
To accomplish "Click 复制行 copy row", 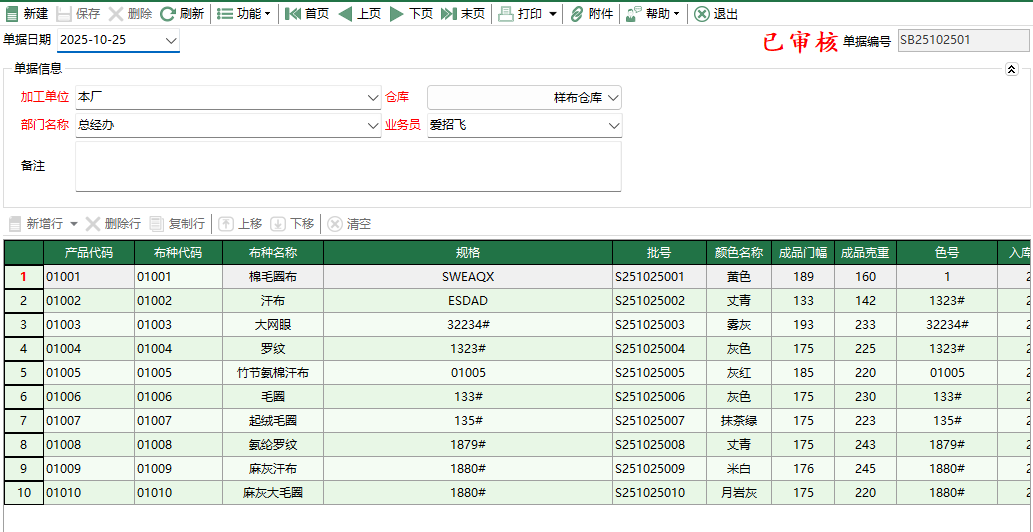I will (177, 224).
